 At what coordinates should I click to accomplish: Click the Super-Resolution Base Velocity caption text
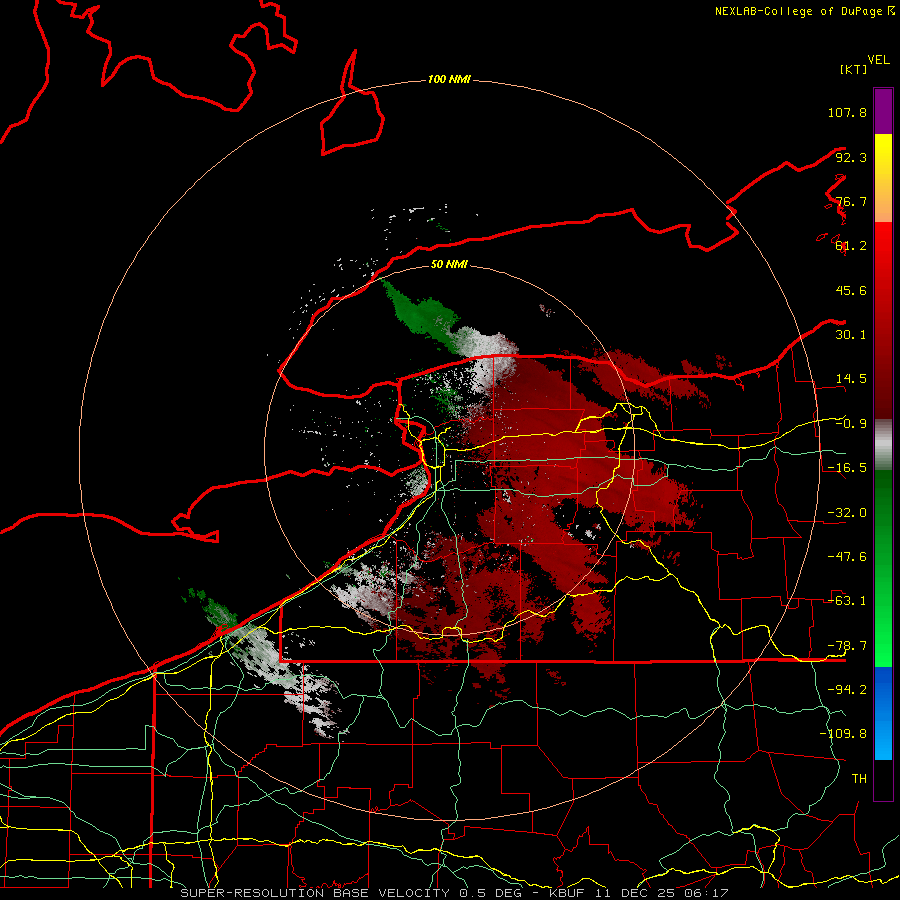pos(455,893)
